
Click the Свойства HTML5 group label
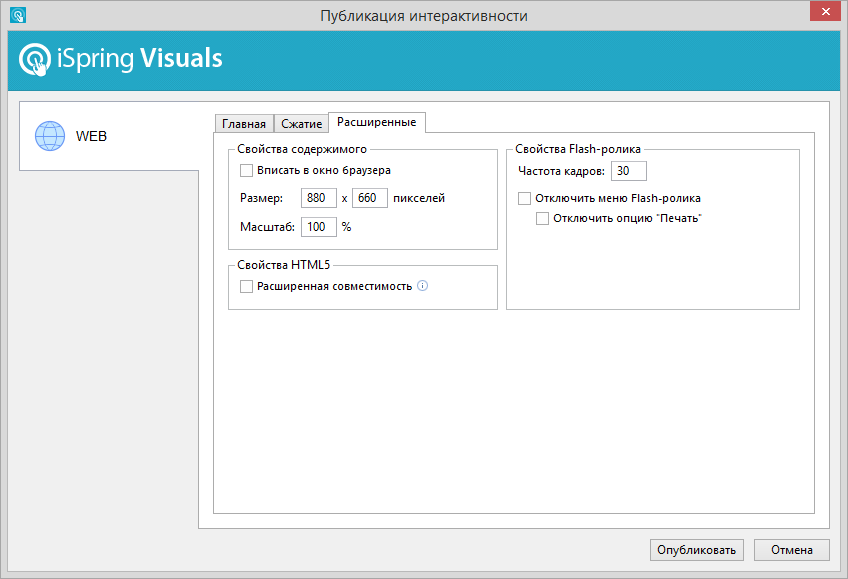pyautogui.click(x=283, y=265)
